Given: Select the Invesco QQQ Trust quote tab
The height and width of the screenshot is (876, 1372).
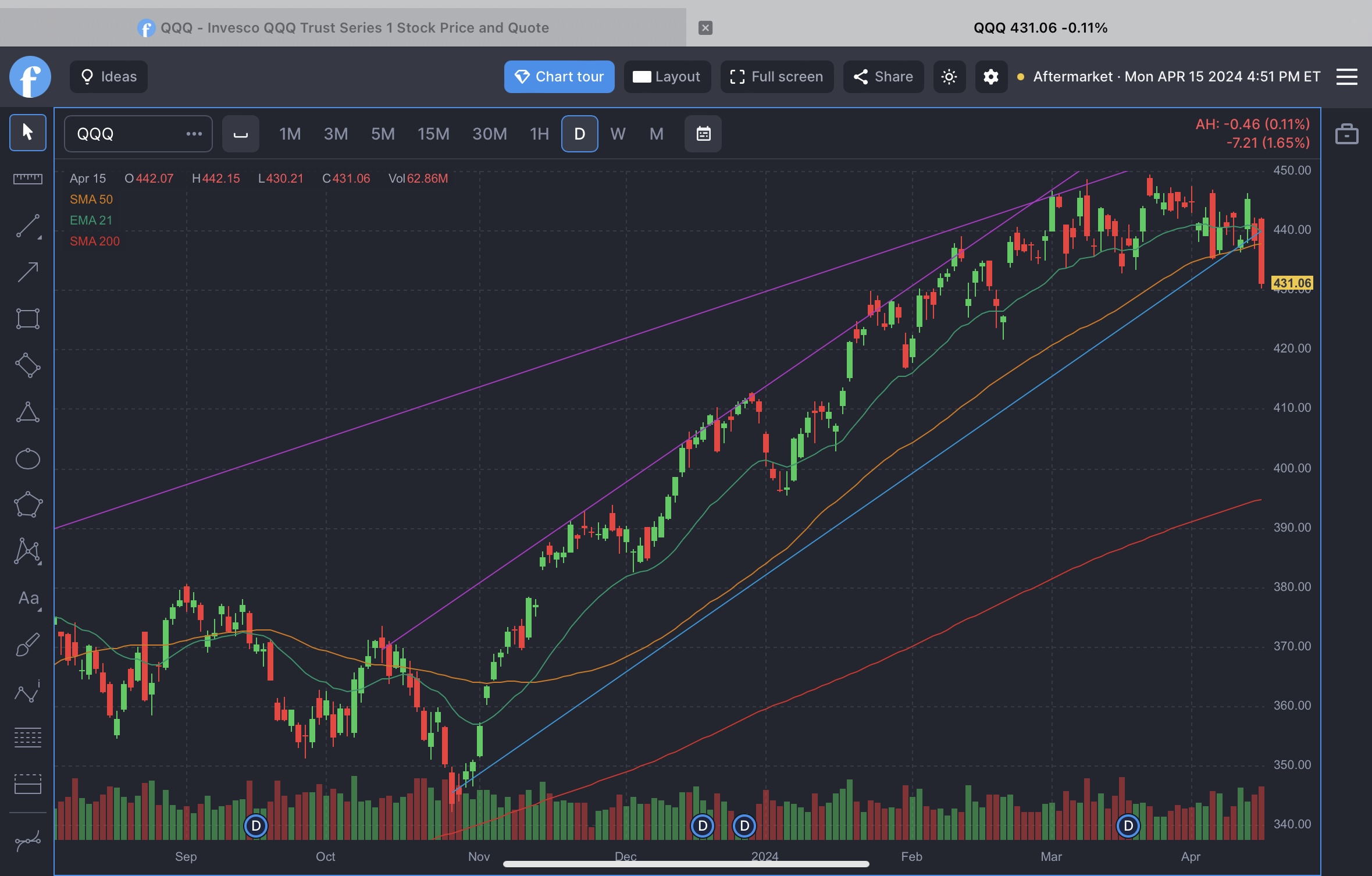Looking at the screenshot, I should click(343, 28).
